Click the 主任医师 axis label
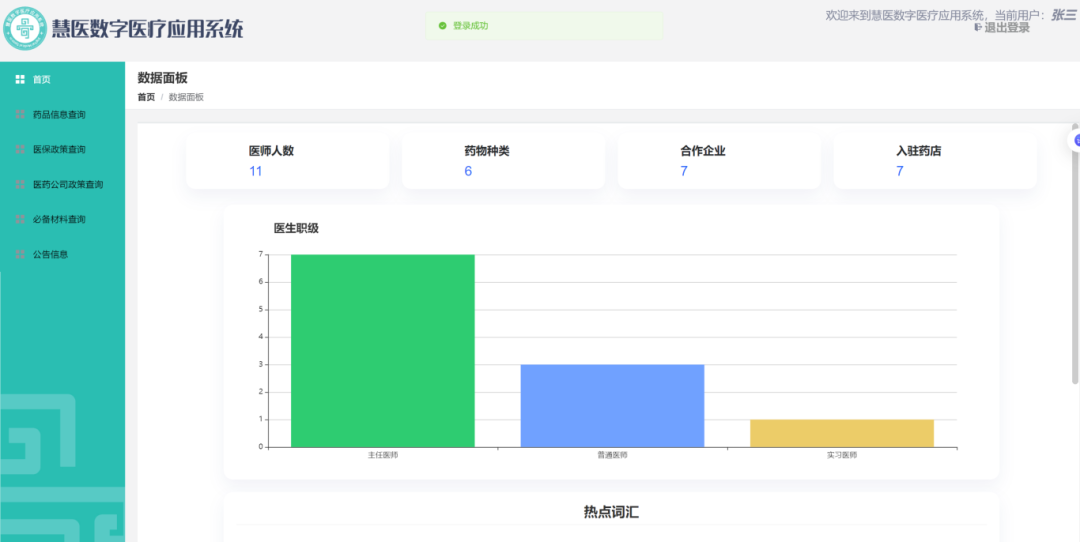The image size is (1080, 542). pos(383,456)
